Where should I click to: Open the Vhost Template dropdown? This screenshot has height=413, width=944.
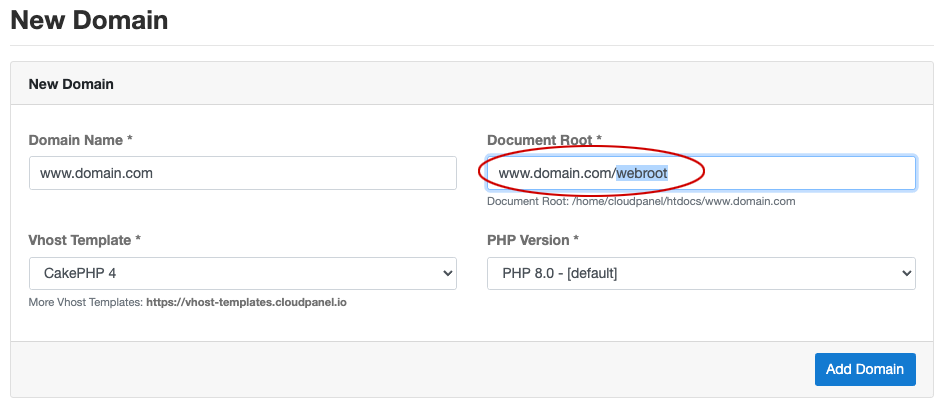[243, 273]
